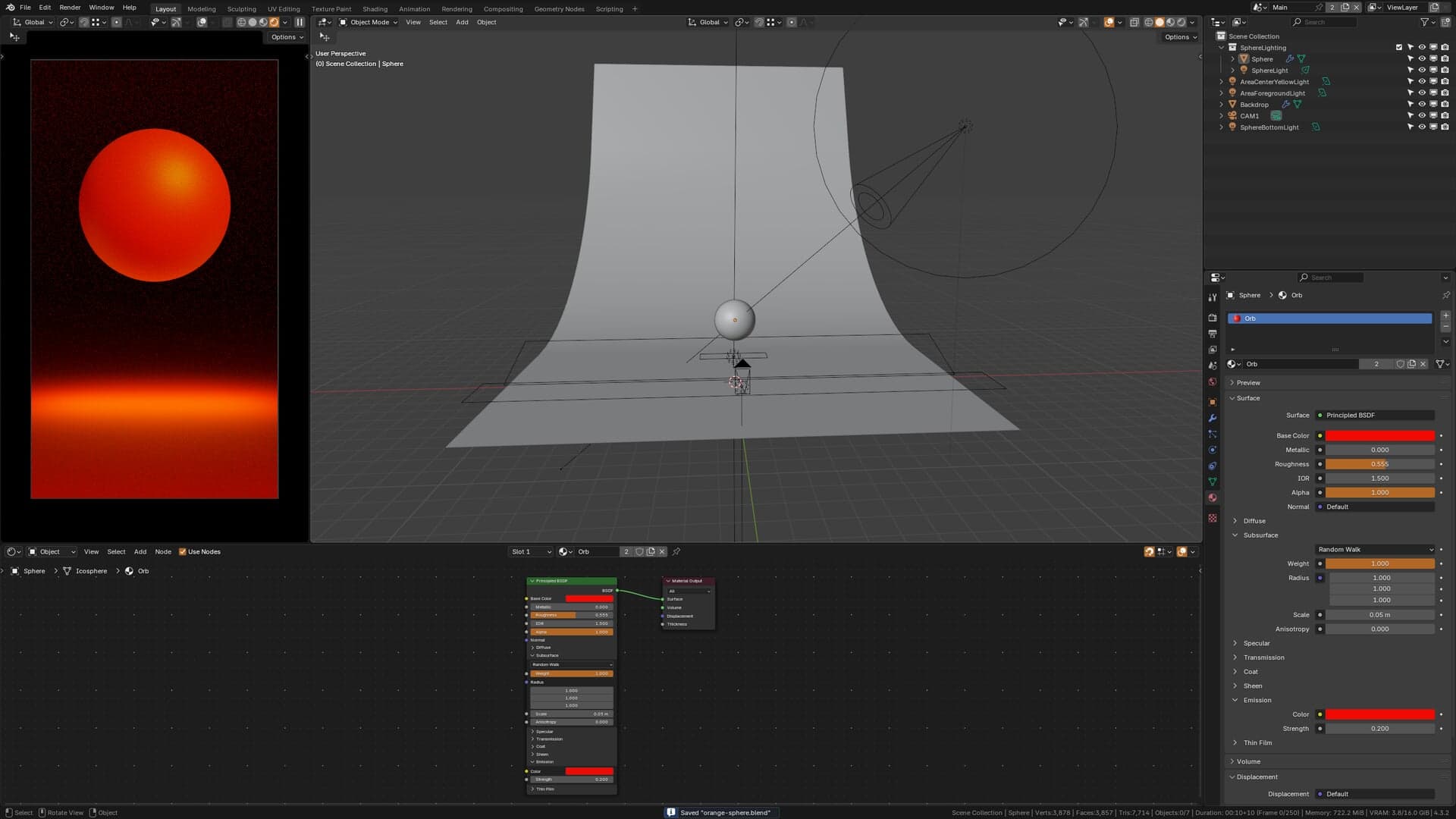Screen dimensions: 1456x819
Task: Add a material slot with the plus button
Action: tap(1445, 315)
